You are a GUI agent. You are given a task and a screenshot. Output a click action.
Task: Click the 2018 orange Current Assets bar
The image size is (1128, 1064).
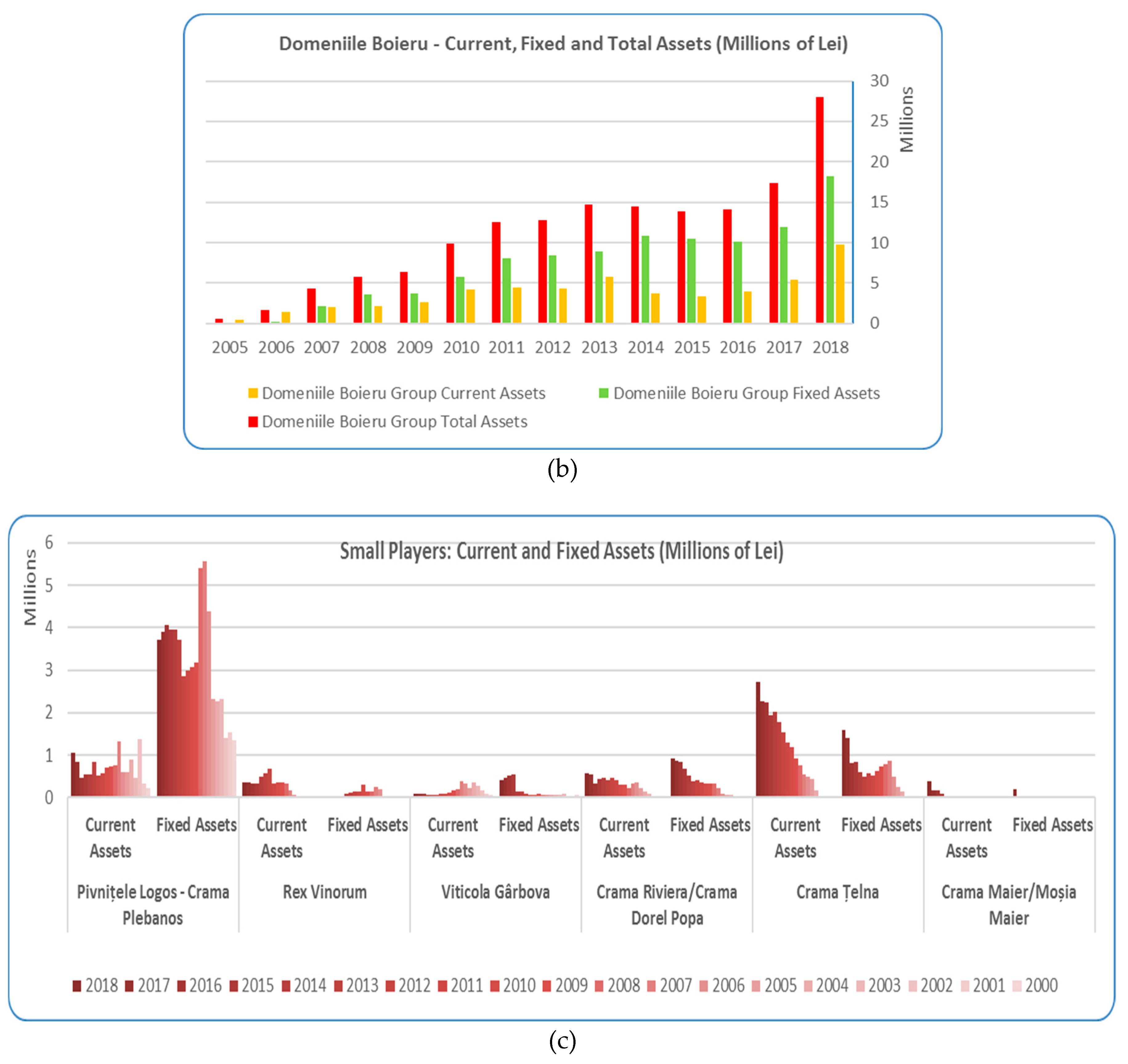pos(840,284)
